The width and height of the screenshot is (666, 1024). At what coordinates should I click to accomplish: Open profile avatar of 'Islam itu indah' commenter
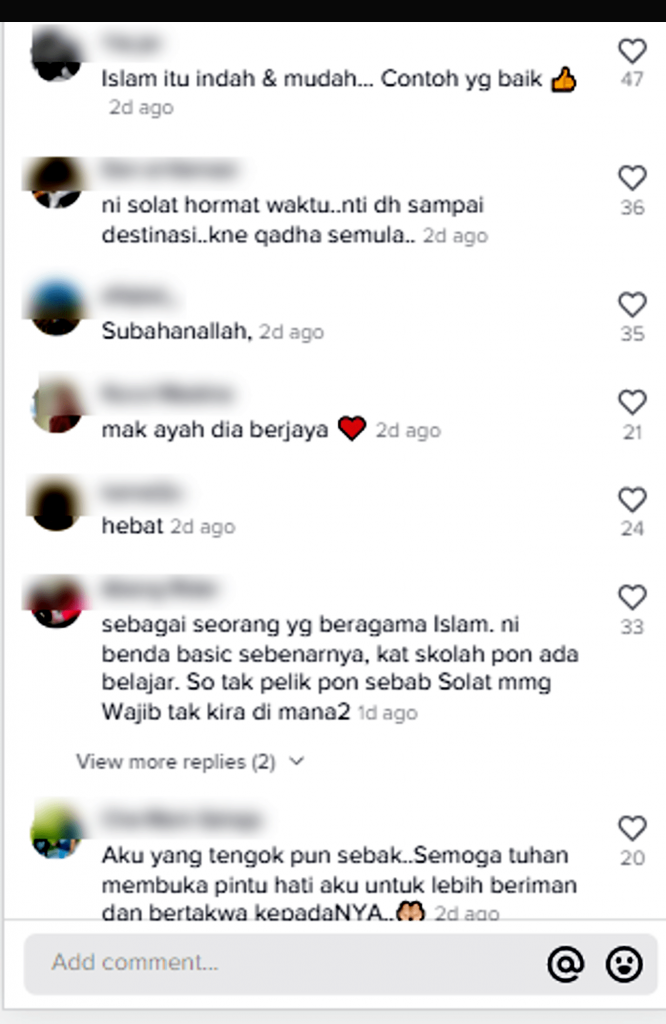(x=56, y=55)
